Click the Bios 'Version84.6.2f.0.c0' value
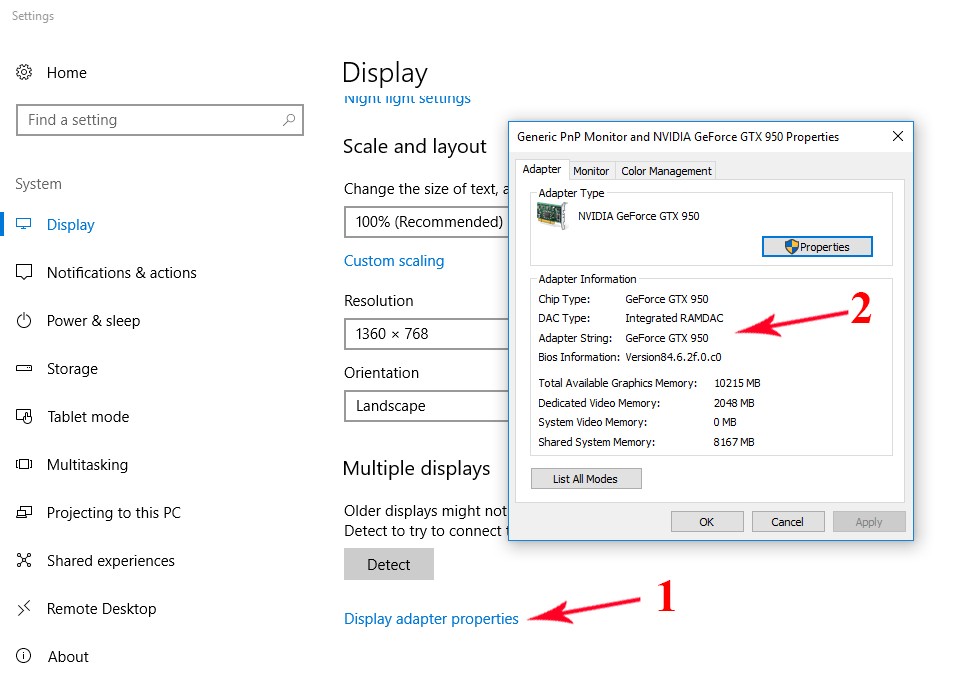 pyautogui.click(x=673, y=357)
